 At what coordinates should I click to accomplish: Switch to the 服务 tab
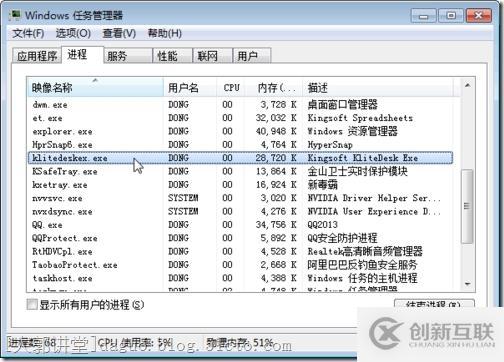[x=128, y=56]
